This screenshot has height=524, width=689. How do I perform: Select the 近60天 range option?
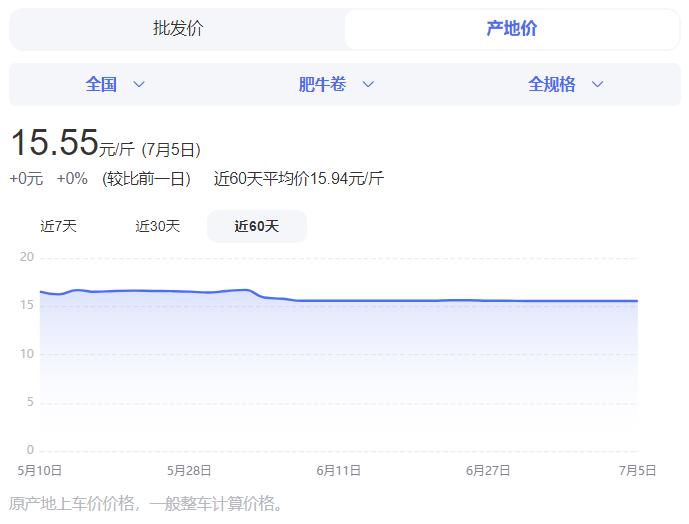pos(257,226)
